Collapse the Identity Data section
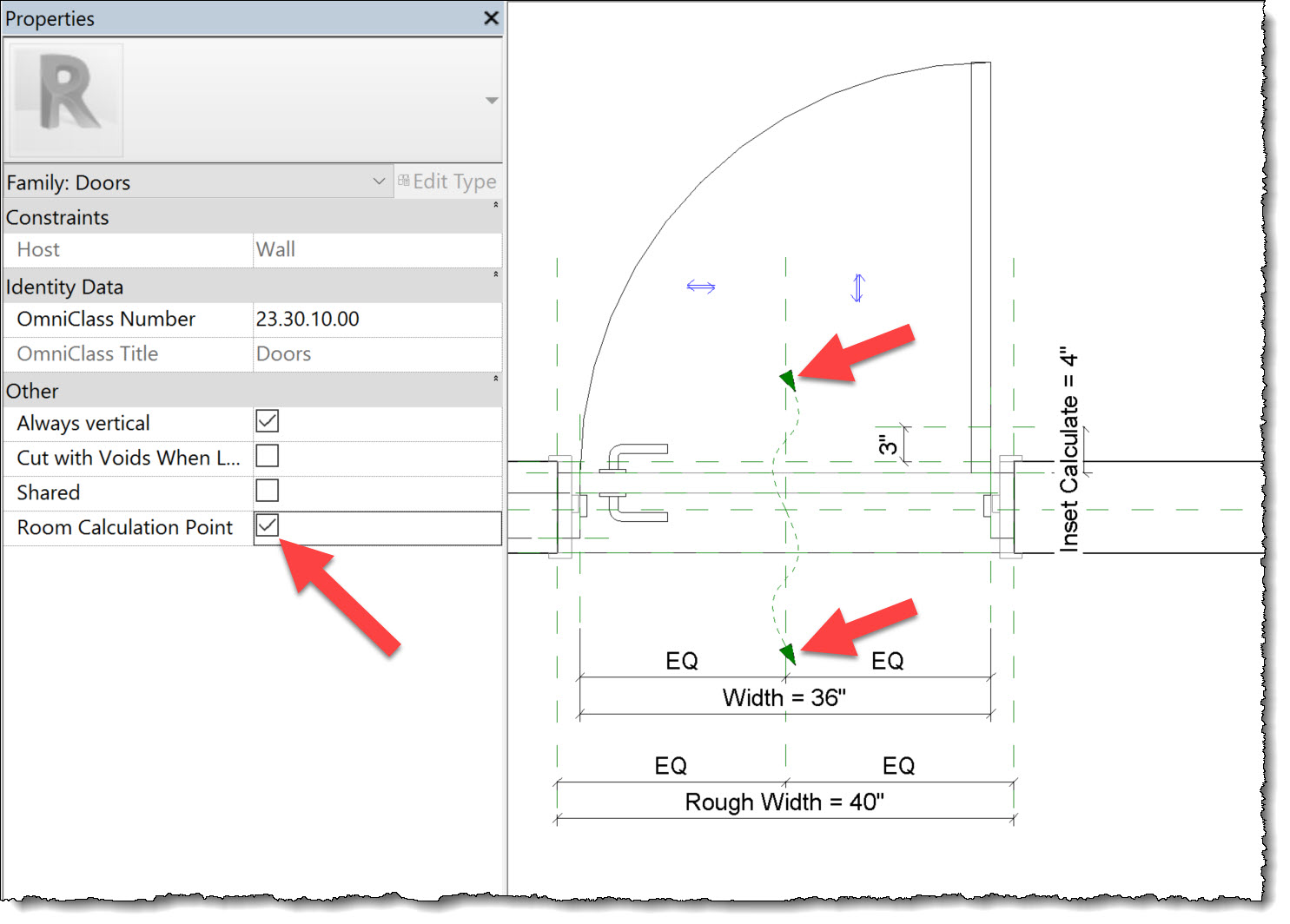This screenshot has width=1290, height=924. point(495,275)
